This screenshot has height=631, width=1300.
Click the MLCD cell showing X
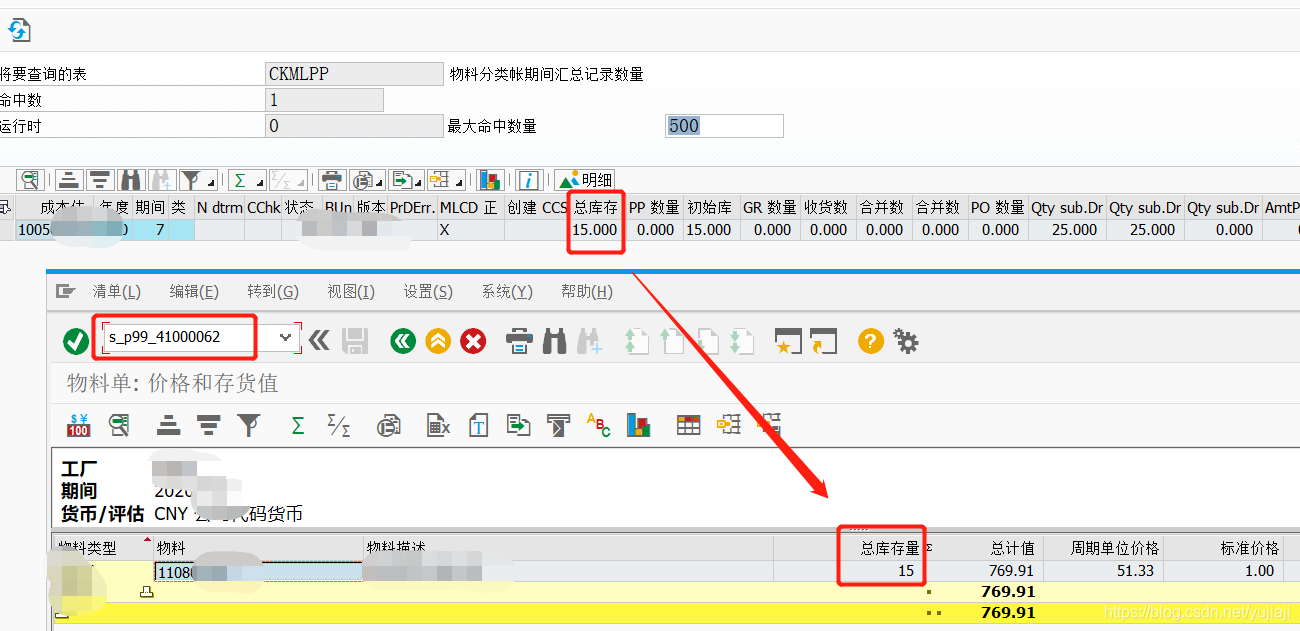pos(470,230)
